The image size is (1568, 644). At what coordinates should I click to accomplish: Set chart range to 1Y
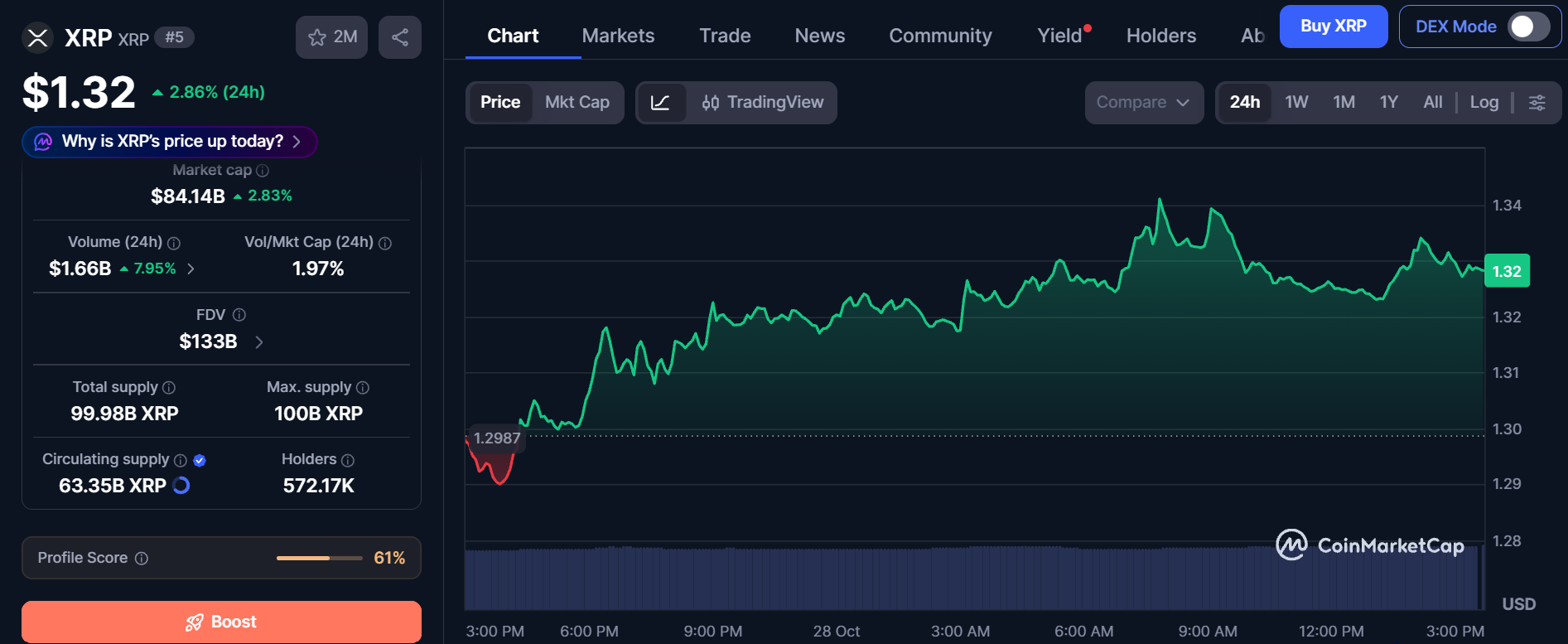point(1389,103)
